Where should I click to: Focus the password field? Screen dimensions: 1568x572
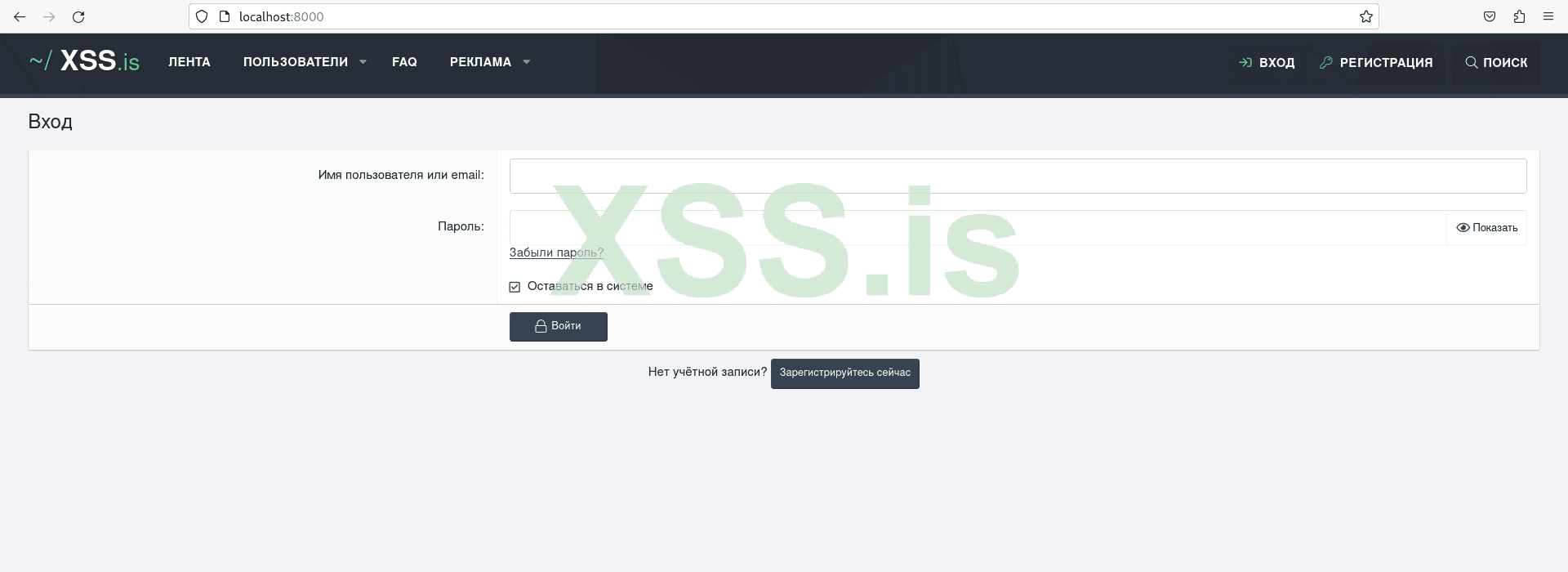pos(978,227)
